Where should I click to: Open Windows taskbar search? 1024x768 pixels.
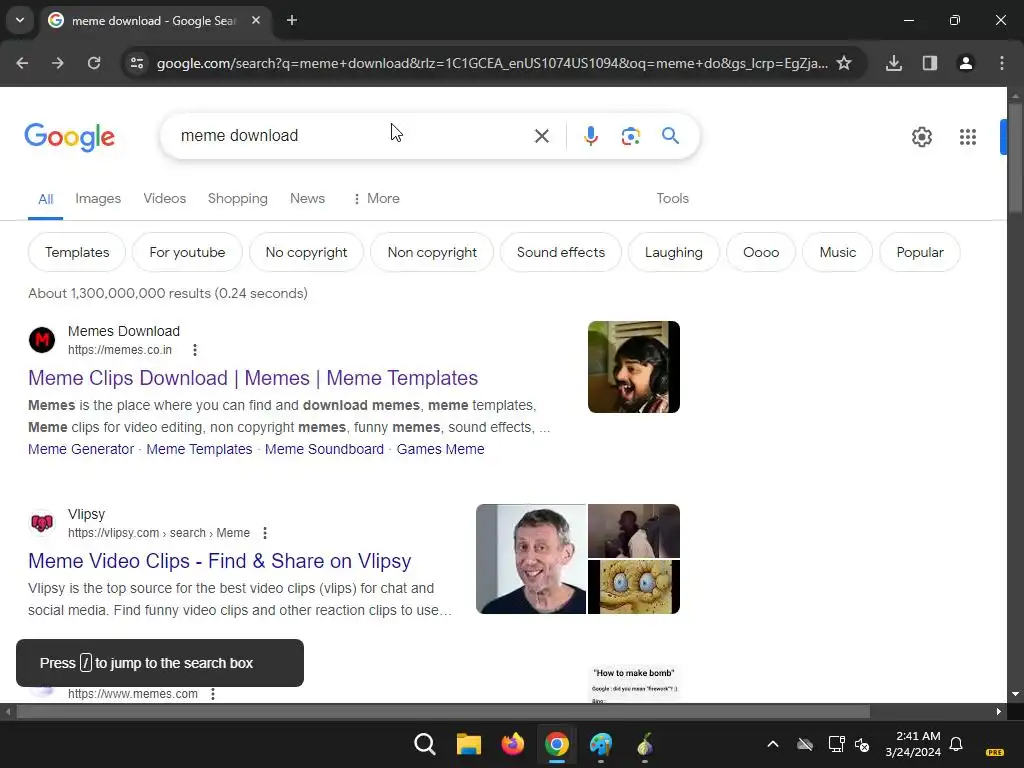coord(424,744)
